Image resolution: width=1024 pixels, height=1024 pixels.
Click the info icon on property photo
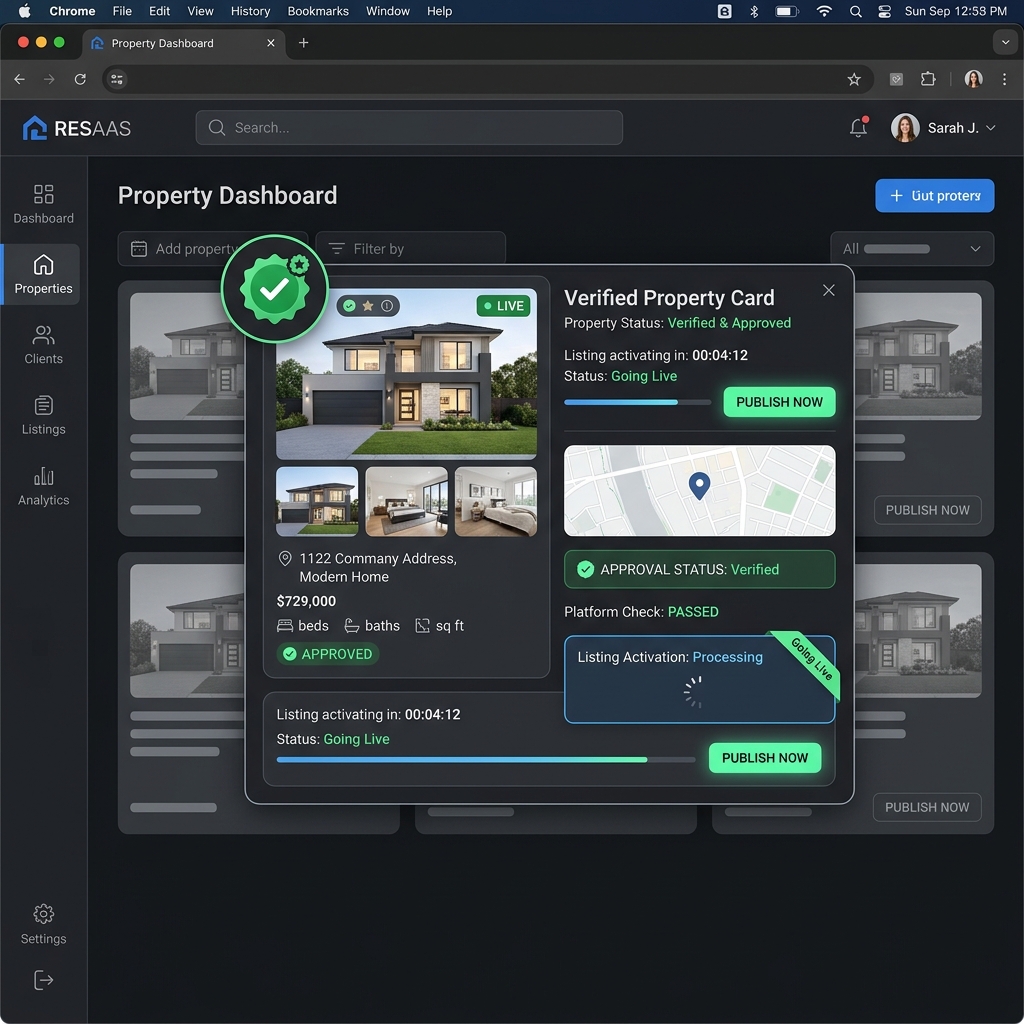point(387,306)
